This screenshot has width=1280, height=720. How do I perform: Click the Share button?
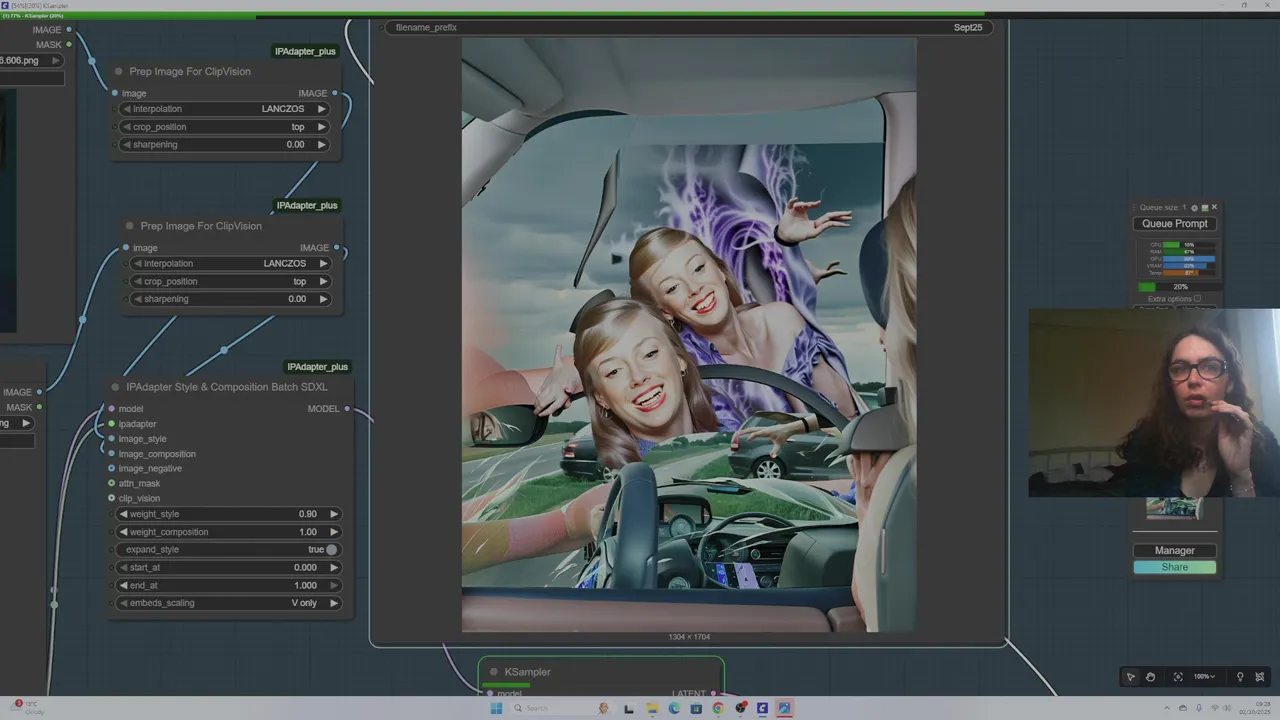[x=1175, y=567]
